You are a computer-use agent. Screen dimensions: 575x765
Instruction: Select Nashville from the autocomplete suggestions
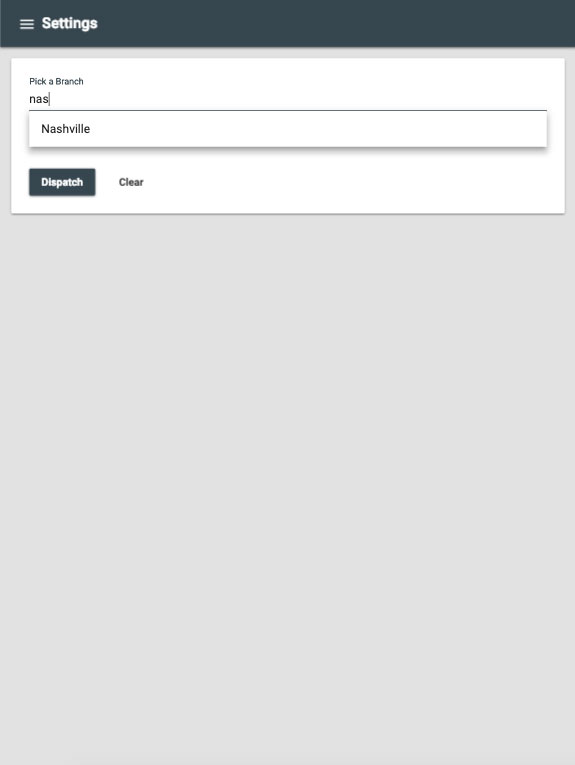[x=288, y=129]
